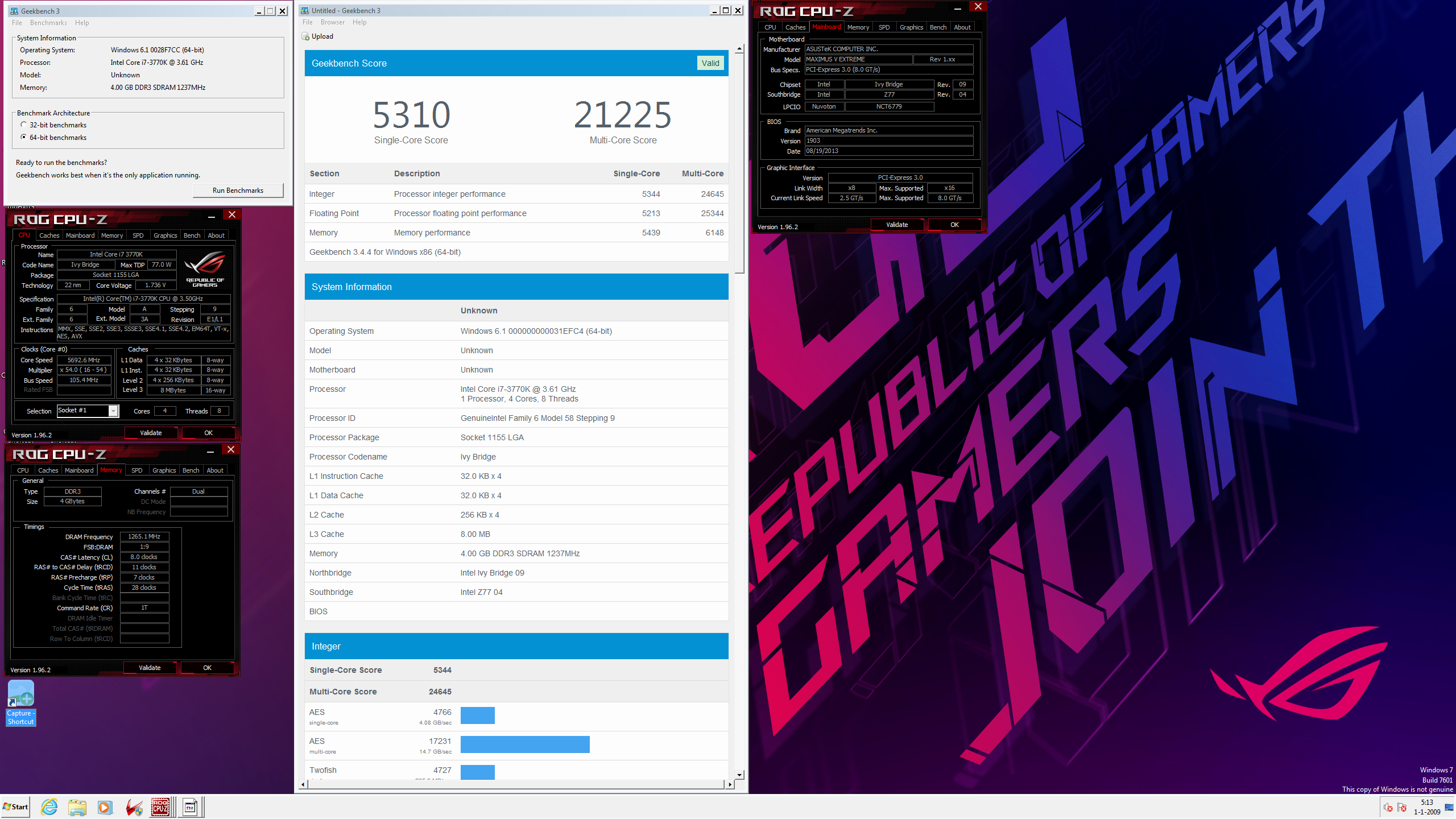Click the Upload button label
Image resolution: width=1456 pixels, height=819 pixels.
pos(322,36)
